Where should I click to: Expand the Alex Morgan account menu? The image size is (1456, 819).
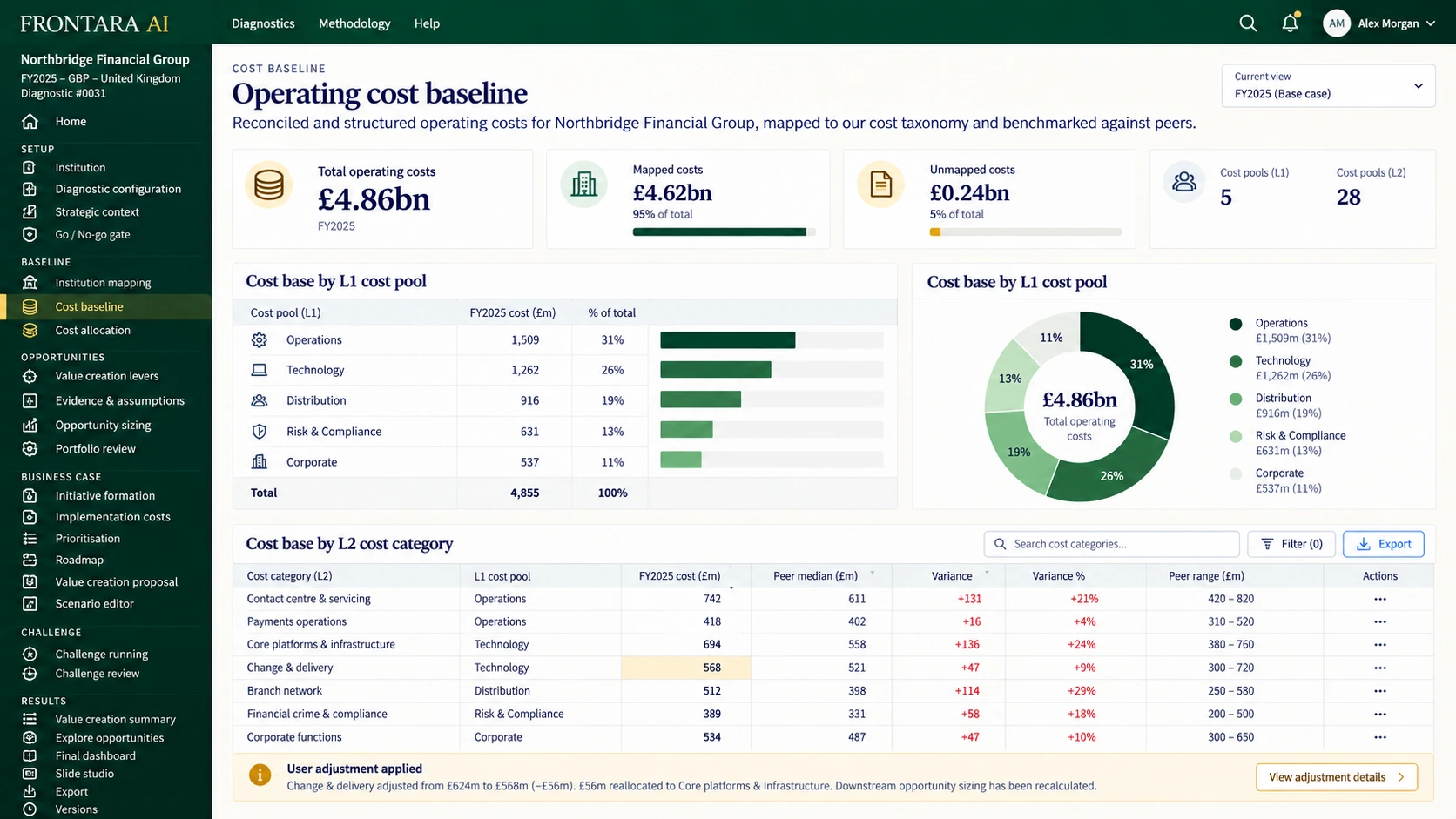(1379, 23)
